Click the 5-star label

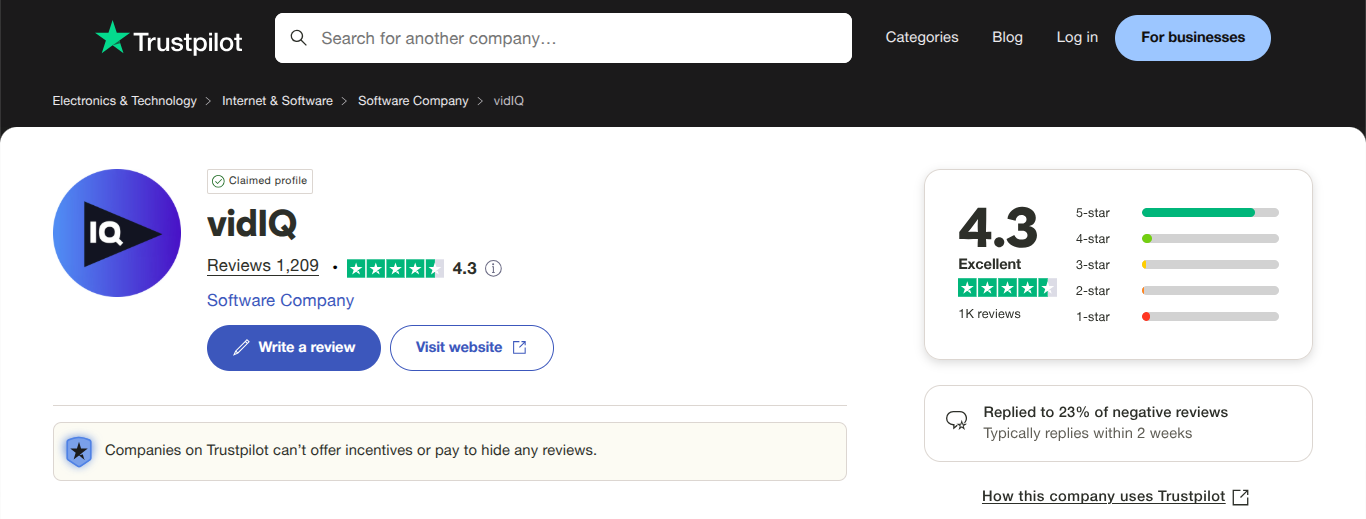click(x=1093, y=213)
